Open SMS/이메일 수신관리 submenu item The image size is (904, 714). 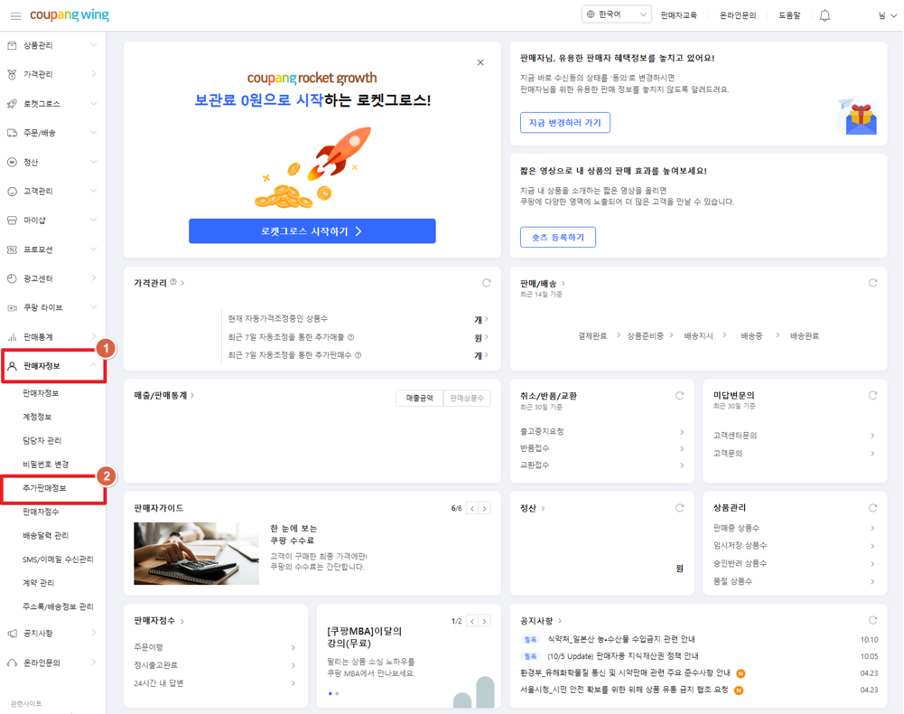click(58, 559)
